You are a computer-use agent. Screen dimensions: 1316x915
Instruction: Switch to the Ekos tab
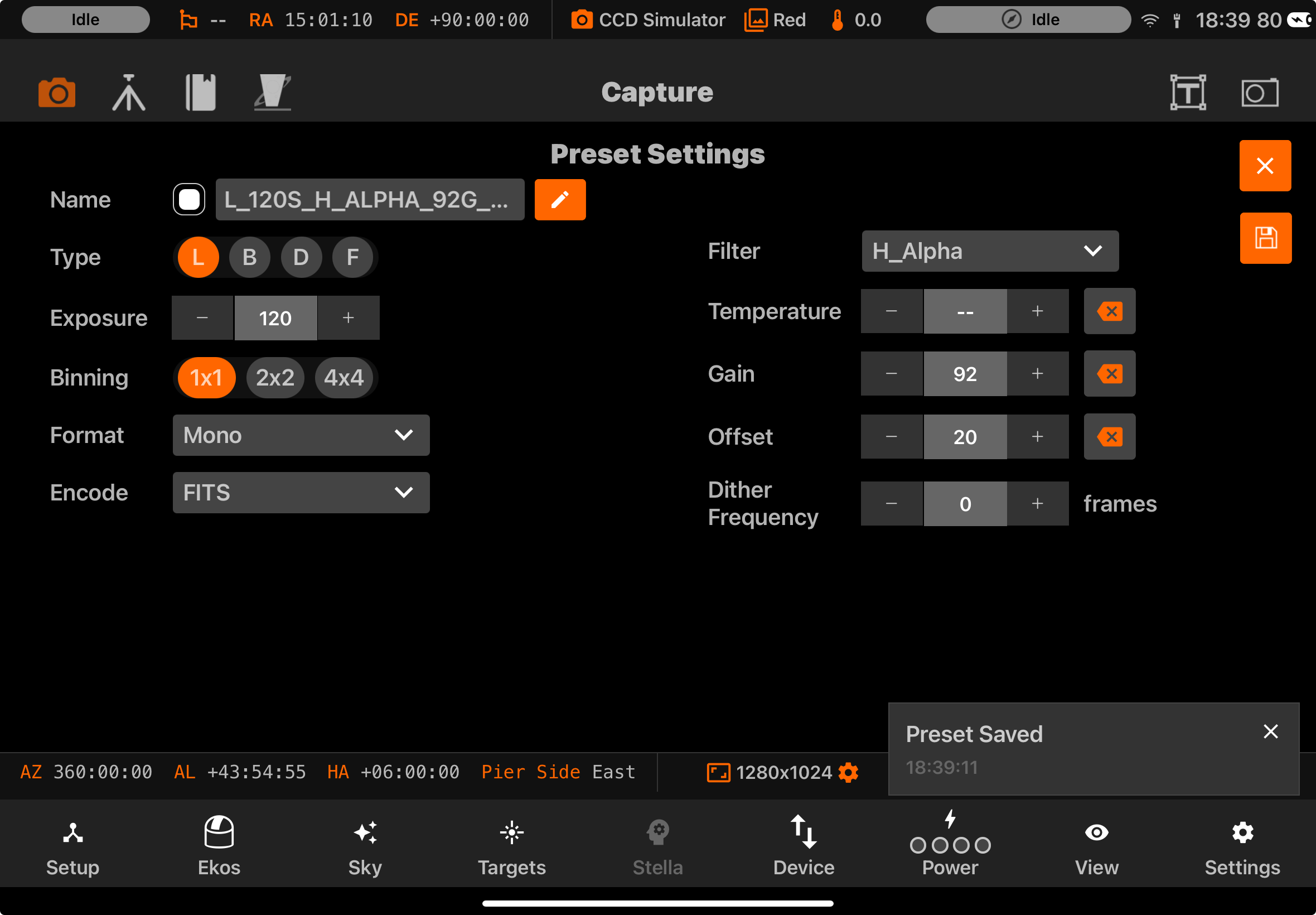click(219, 846)
